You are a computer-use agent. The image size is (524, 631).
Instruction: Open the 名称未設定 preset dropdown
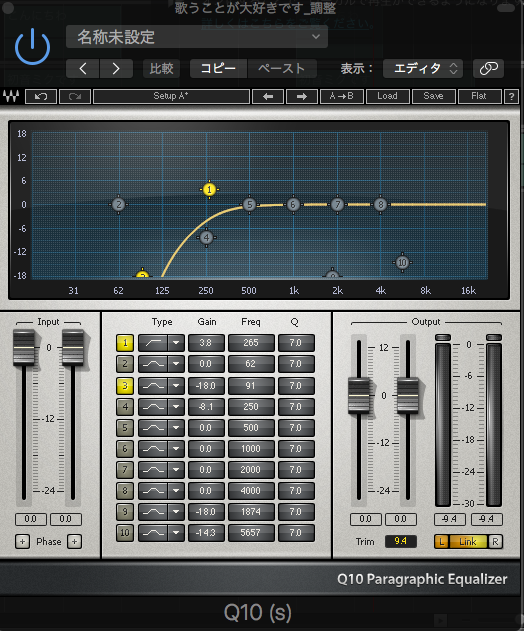click(x=196, y=37)
